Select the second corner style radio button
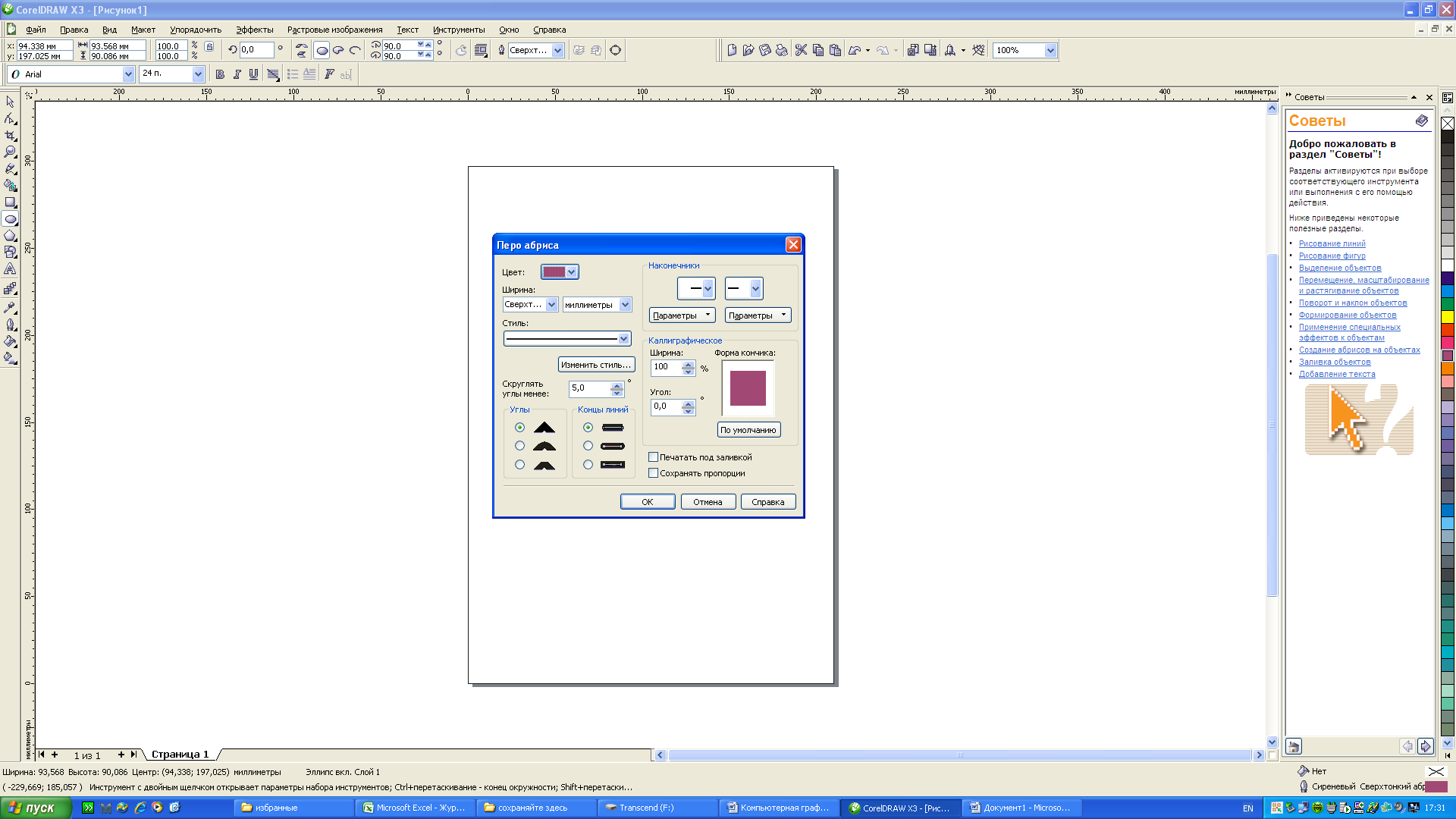1456x819 pixels. [519, 446]
